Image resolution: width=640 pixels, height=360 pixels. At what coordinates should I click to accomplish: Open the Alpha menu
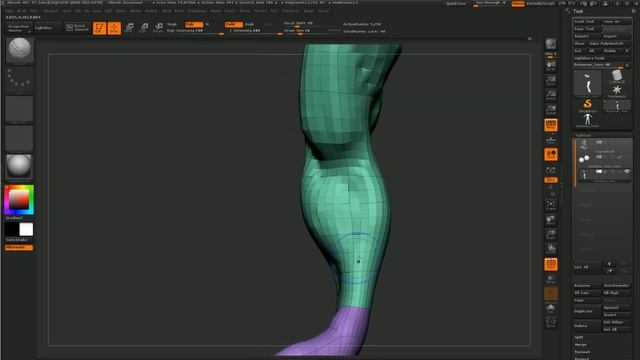point(9,11)
